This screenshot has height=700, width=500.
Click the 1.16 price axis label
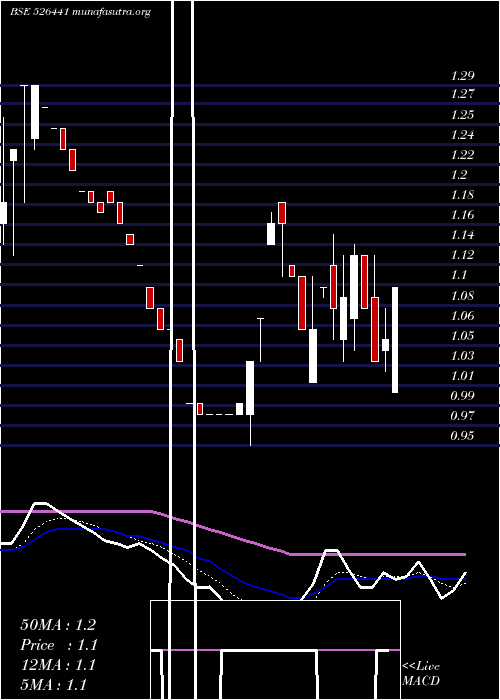(462, 215)
